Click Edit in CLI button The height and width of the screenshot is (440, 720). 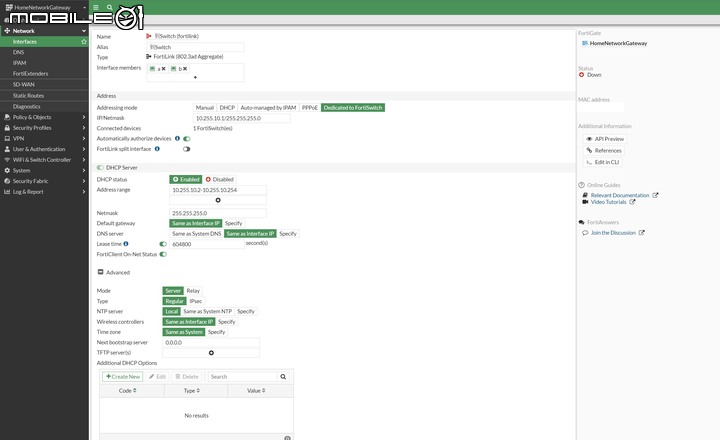click(602, 162)
